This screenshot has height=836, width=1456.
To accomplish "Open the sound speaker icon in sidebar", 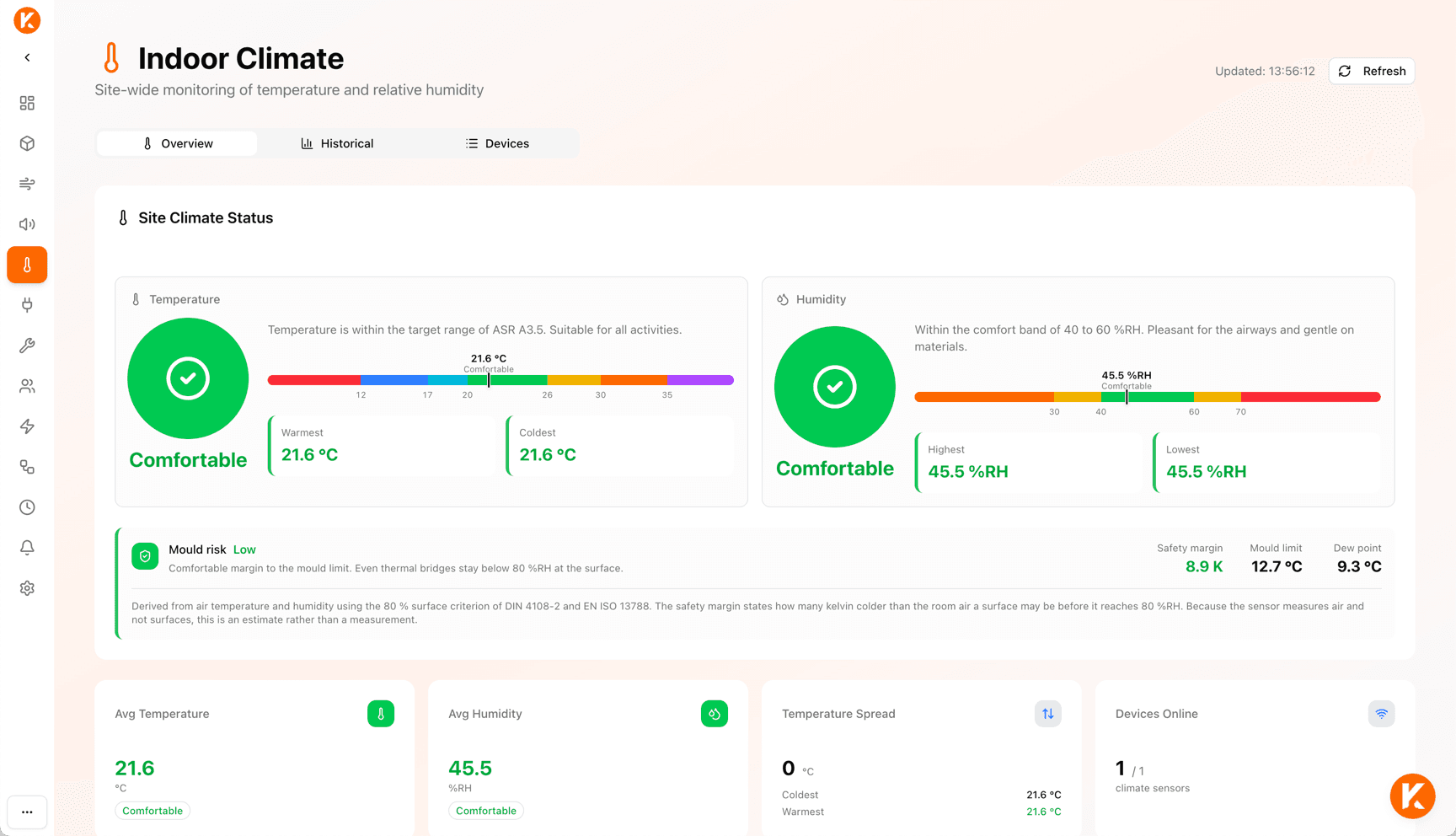I will coord(27,224).
